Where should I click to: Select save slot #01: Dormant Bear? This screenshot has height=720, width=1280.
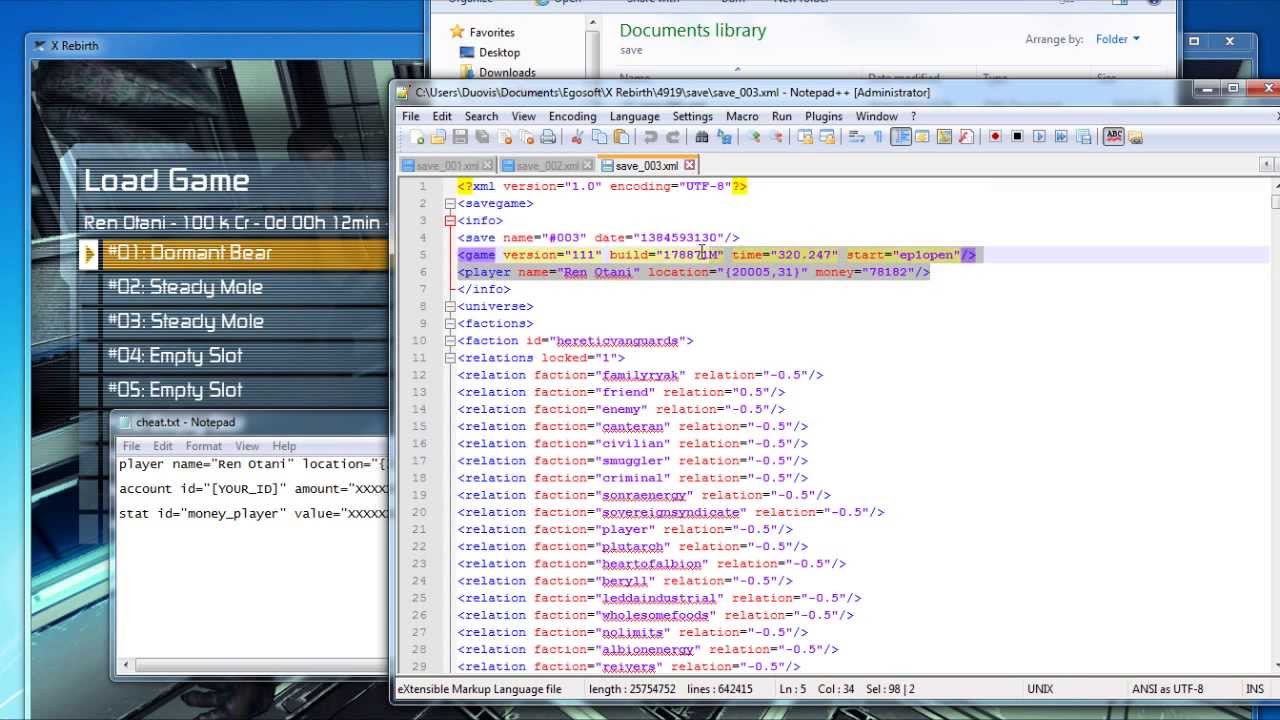(x=233, y=253)
